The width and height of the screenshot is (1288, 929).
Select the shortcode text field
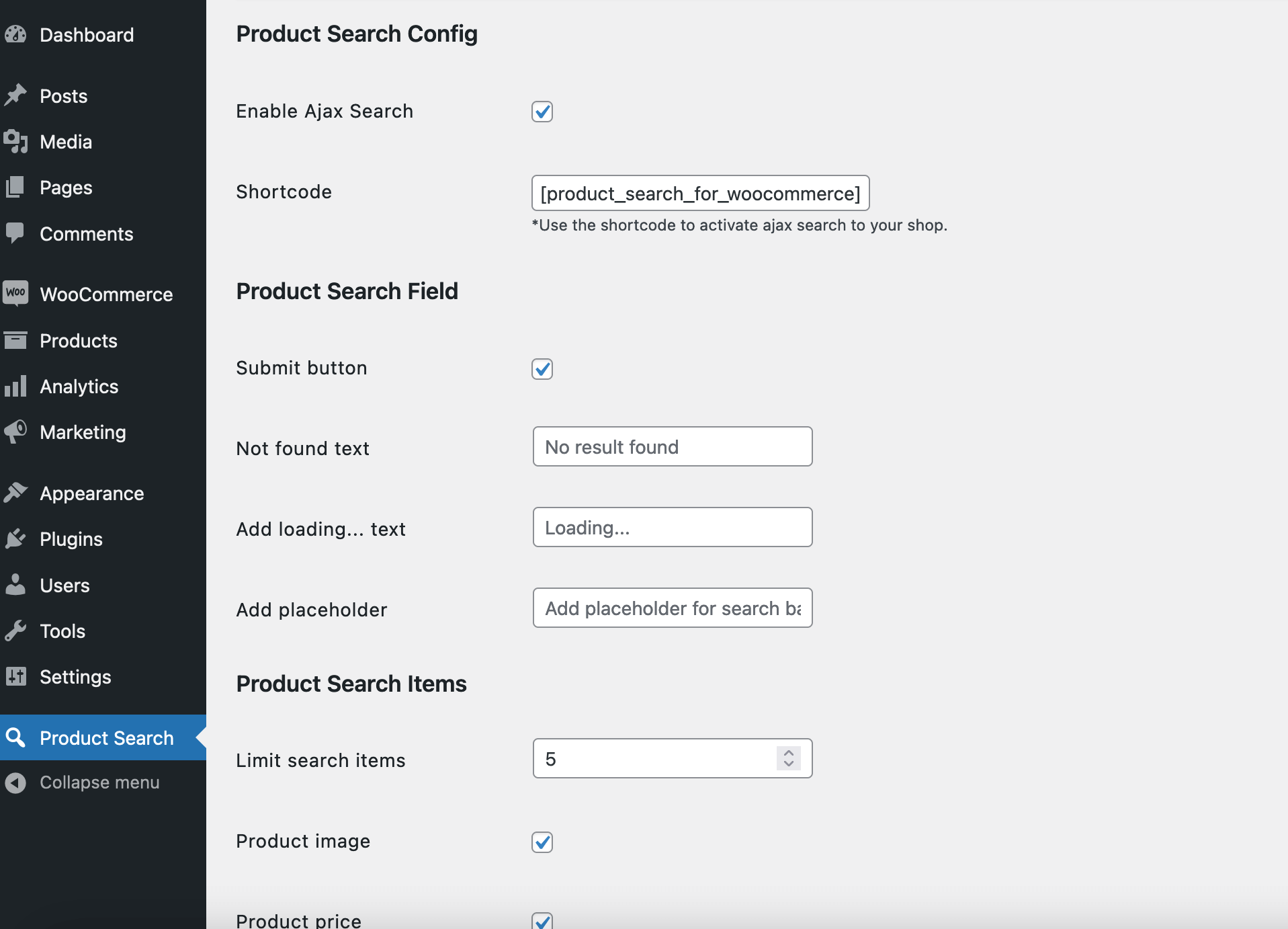point(700,194)
